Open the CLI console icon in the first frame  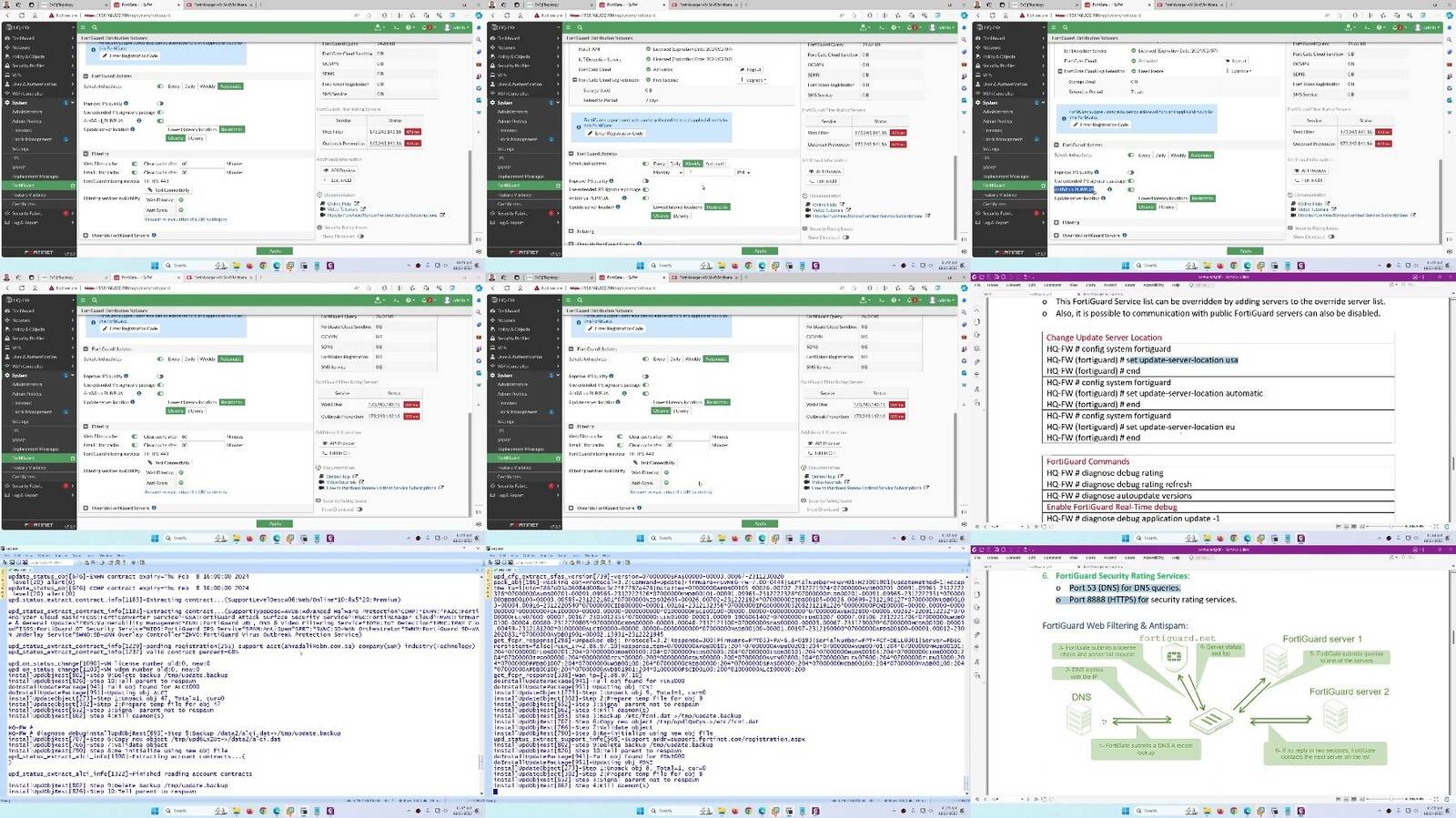[396, 27]
